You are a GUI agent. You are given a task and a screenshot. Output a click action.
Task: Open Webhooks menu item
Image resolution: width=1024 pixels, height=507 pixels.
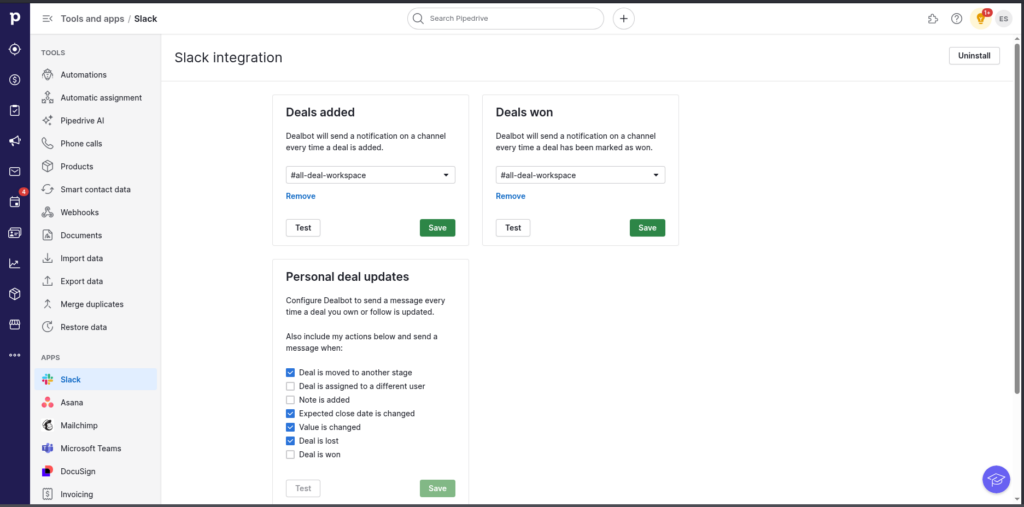point(95,212)
